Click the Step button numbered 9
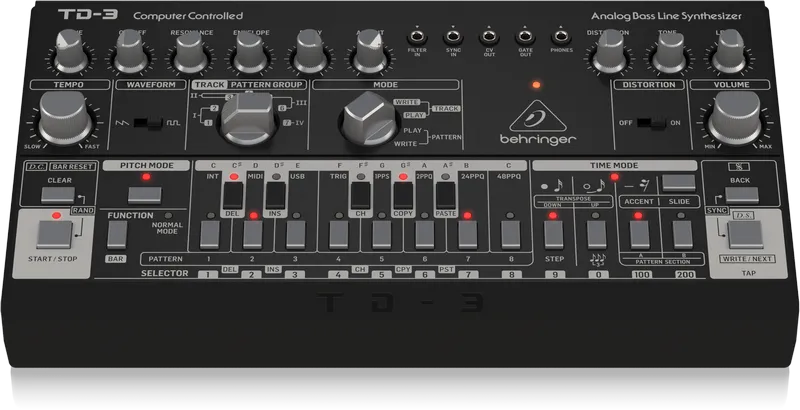 pos(554,235)
